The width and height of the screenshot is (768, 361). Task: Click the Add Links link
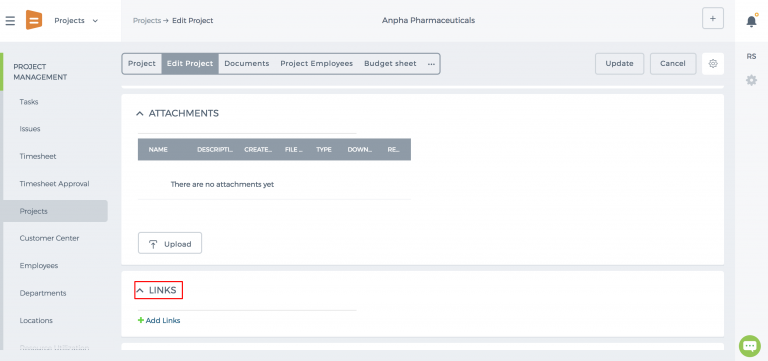(x=159, y=320)
